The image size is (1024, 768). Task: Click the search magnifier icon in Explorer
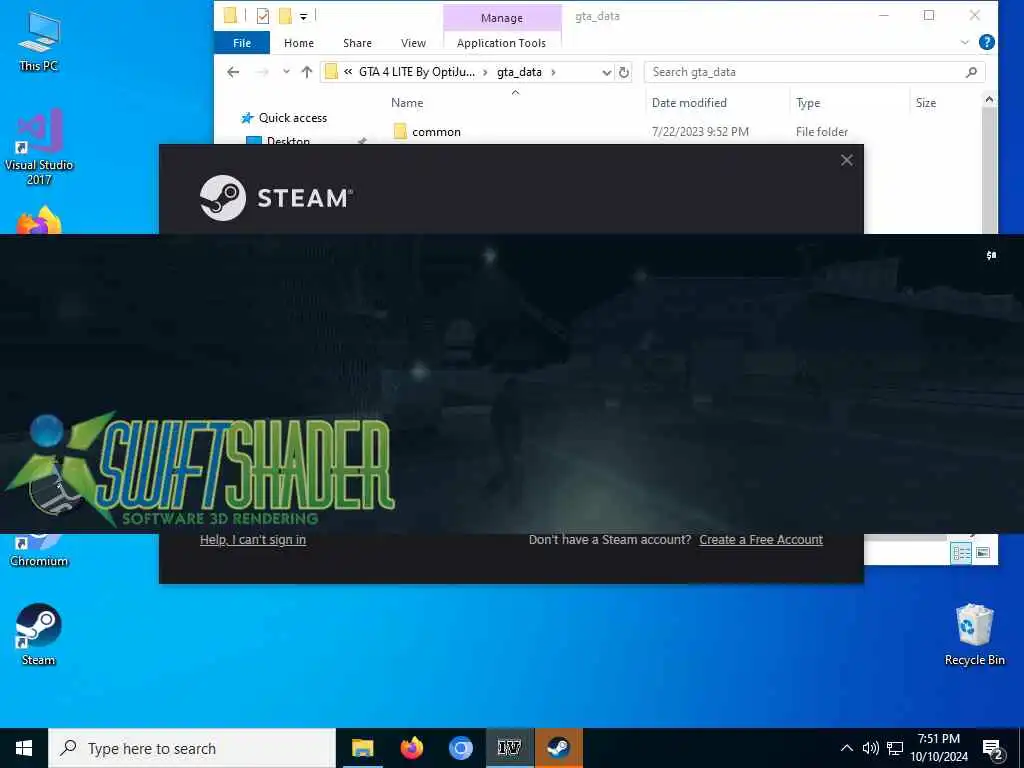pos(971,72)
